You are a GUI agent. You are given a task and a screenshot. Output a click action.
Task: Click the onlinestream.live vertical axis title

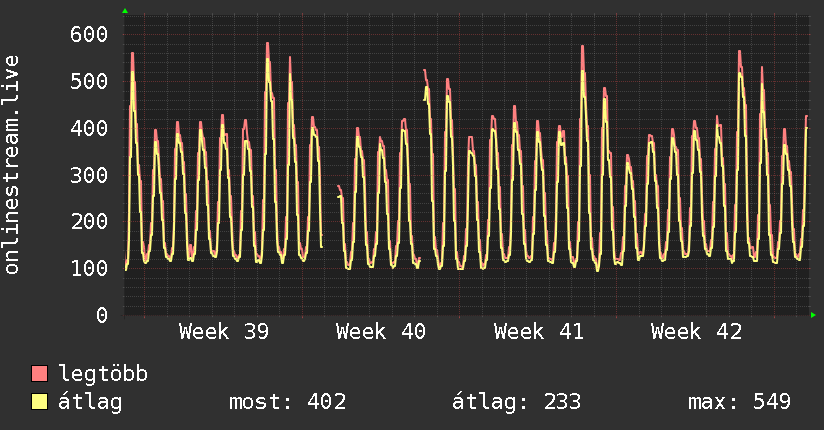[x=12, y=165]
